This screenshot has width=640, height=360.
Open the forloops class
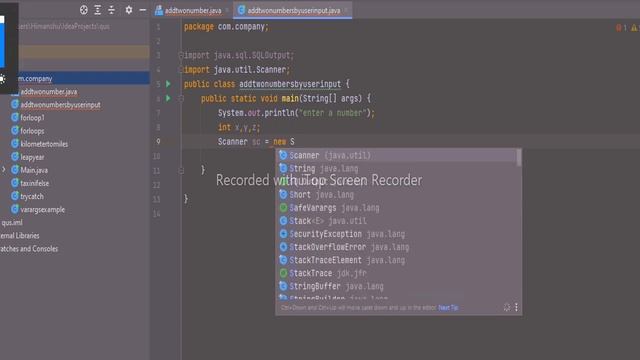[x=32, y=131]
